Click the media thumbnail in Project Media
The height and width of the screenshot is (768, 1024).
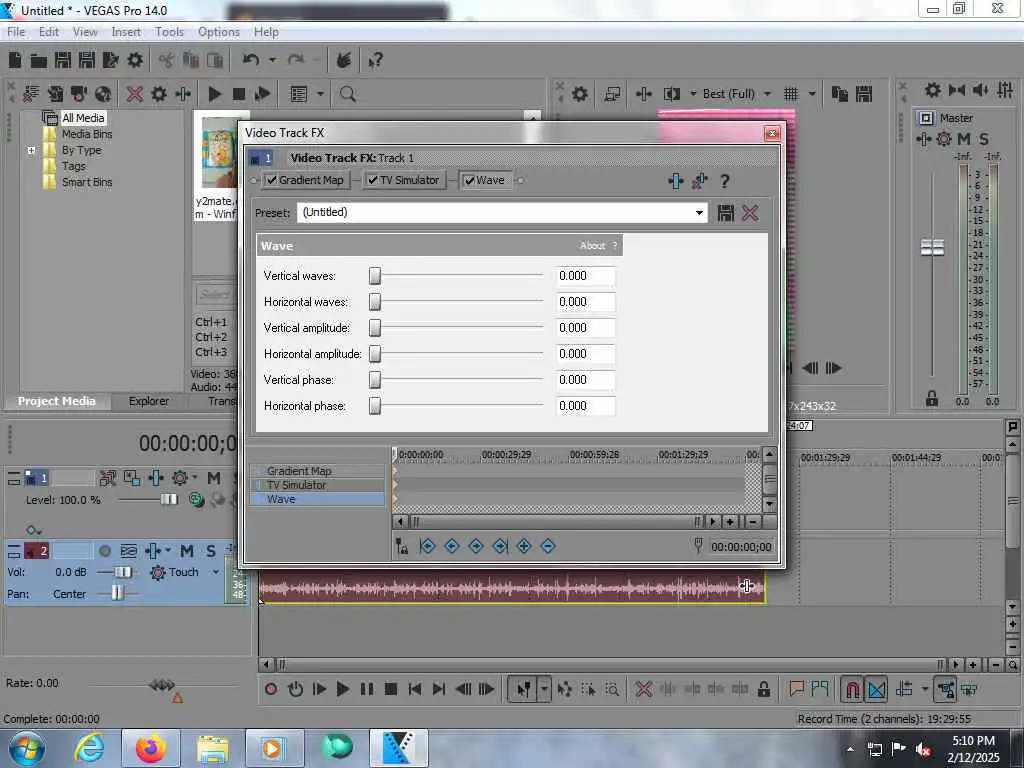[218, 153]
